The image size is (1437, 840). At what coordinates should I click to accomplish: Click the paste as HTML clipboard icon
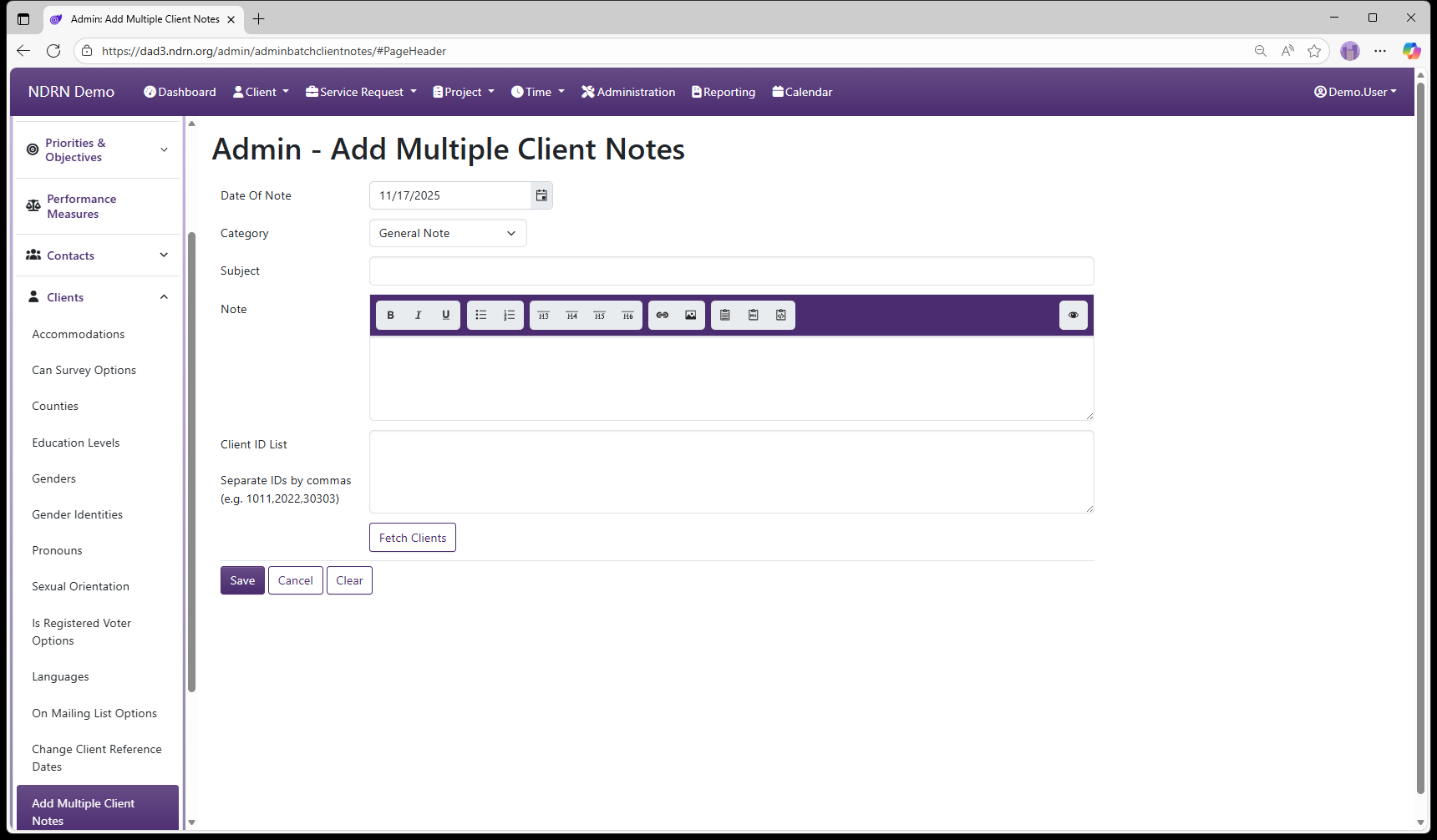(x=781, y=315)
